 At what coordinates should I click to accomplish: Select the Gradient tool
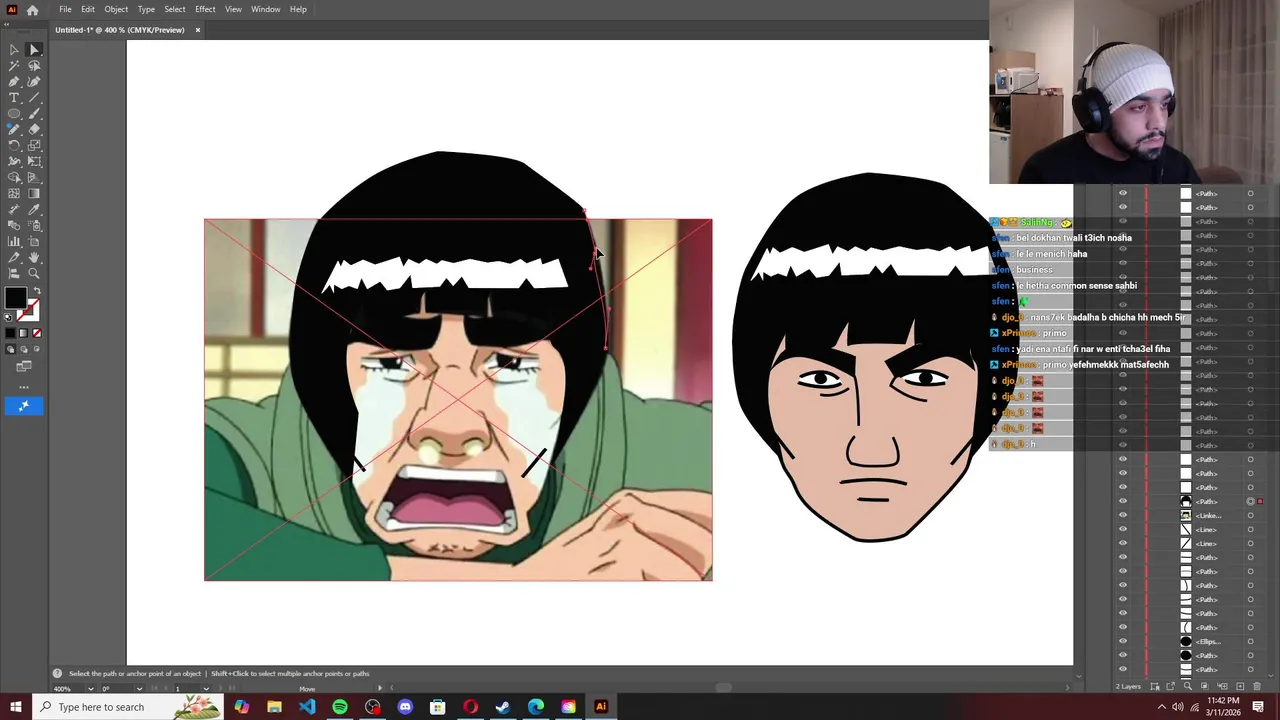click(x=34, y=193)
